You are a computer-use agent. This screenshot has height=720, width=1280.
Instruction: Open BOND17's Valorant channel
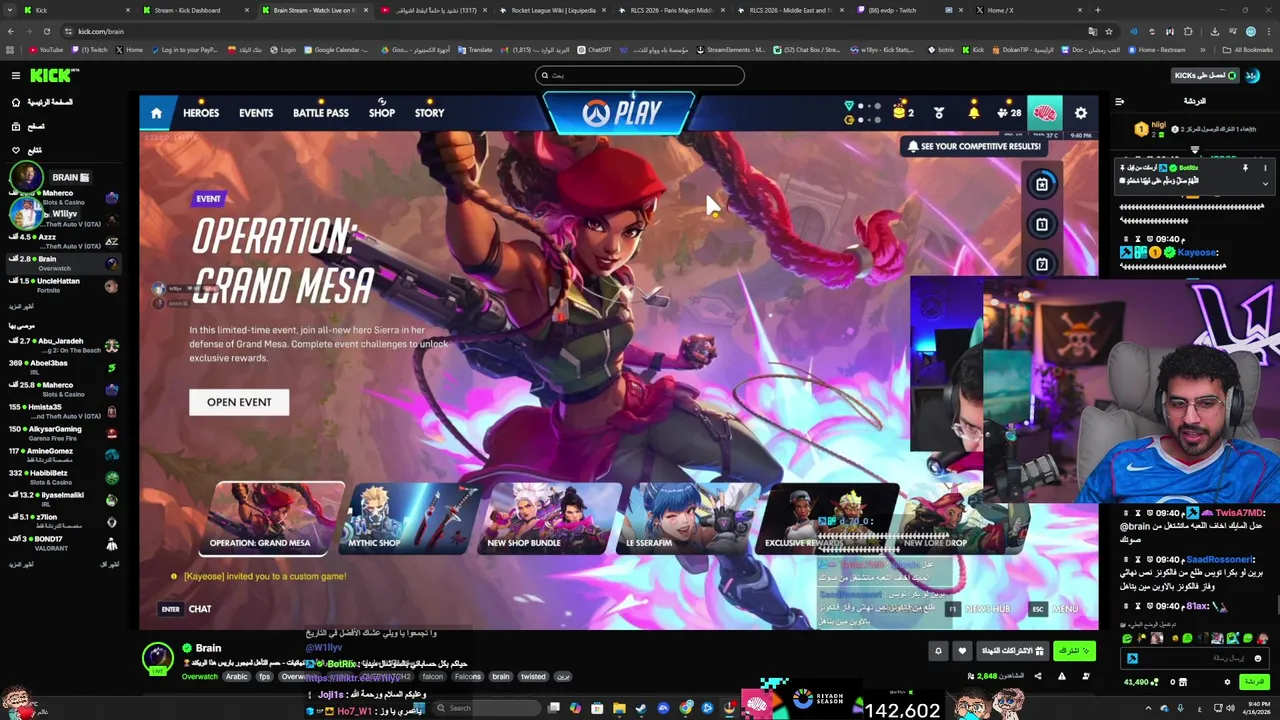pyautogui.click(x=63, y=543)
